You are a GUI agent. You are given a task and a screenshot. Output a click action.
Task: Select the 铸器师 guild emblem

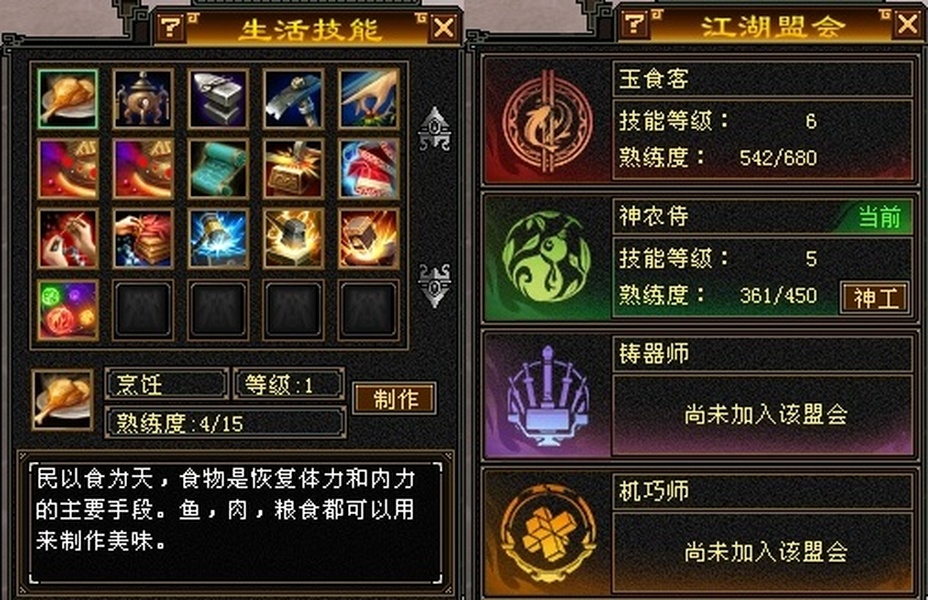point(547,395)
